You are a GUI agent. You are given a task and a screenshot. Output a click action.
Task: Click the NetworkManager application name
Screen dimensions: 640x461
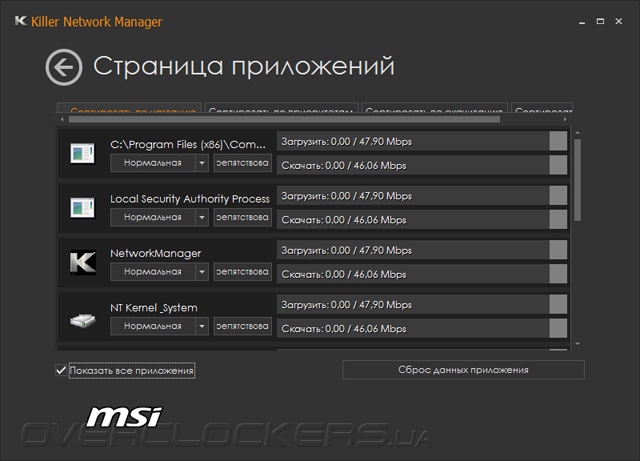click(x=156, y=254)
